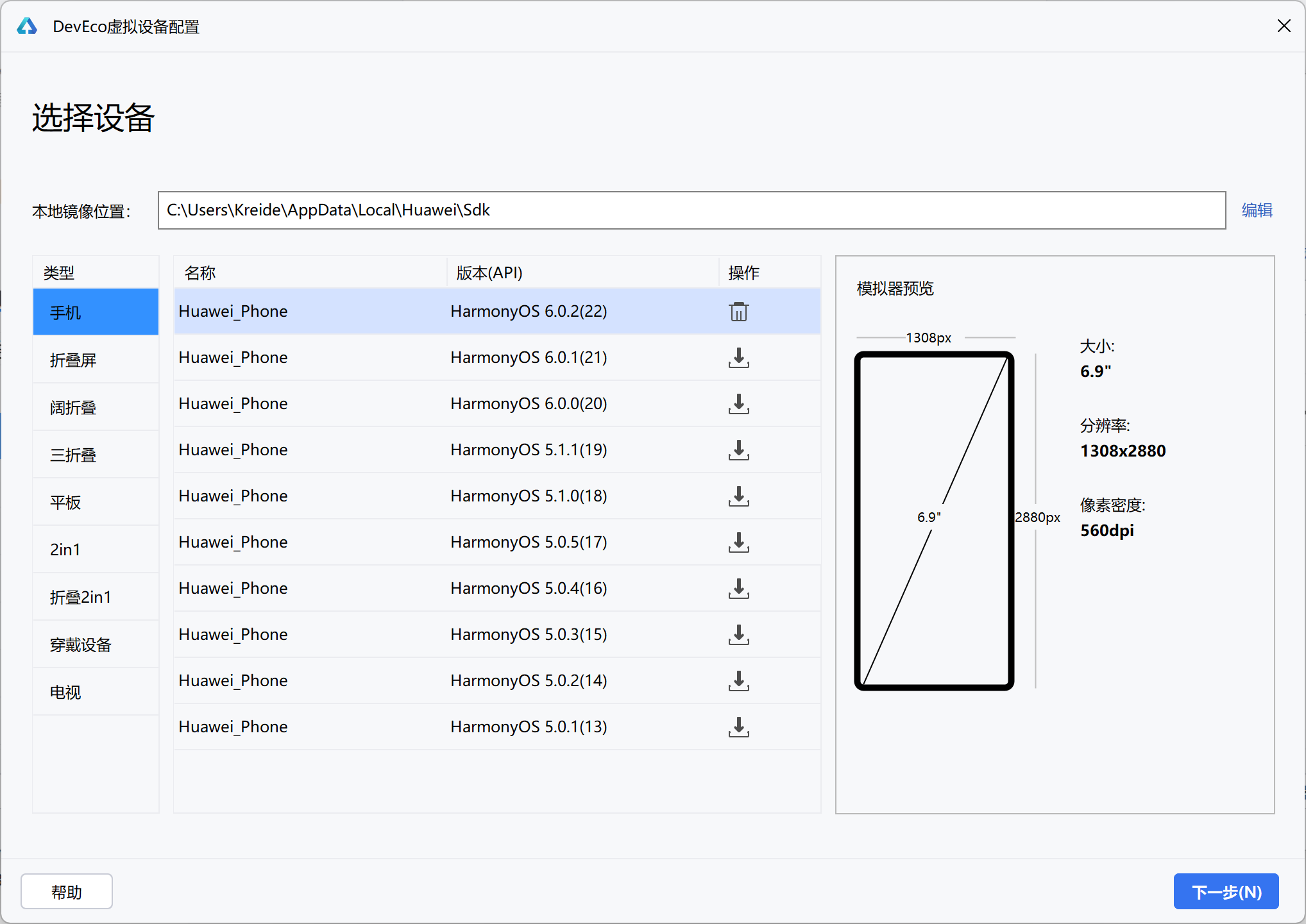Focus the local image path field
The height and width of the screenshot is (924, 1306).
point(691,210)
